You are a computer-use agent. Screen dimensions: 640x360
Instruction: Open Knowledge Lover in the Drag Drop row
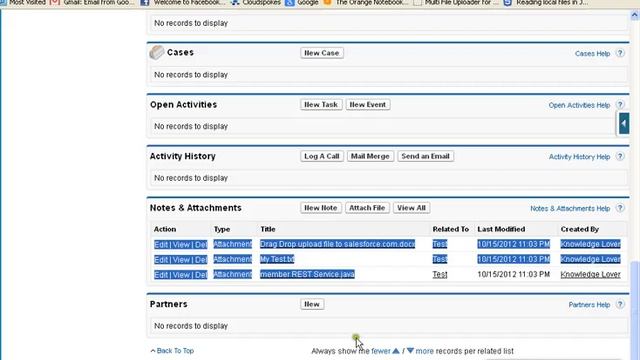click(x=590, y=244)
